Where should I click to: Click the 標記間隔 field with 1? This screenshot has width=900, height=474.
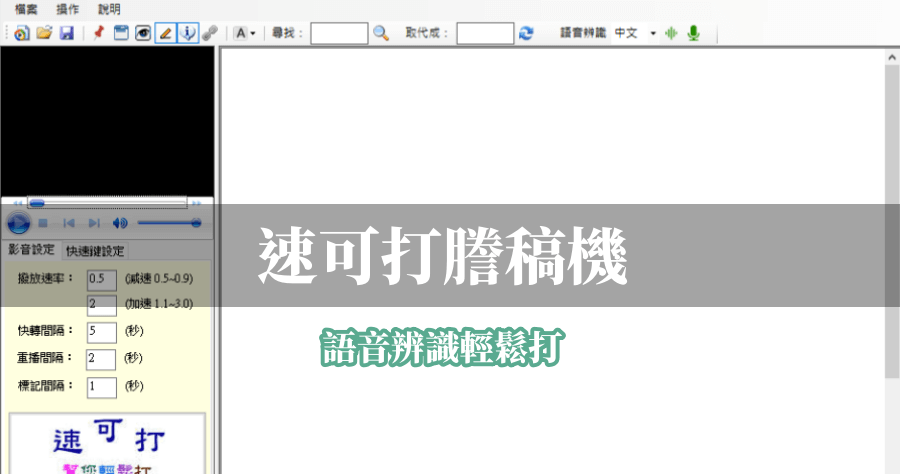click(102, 387)
